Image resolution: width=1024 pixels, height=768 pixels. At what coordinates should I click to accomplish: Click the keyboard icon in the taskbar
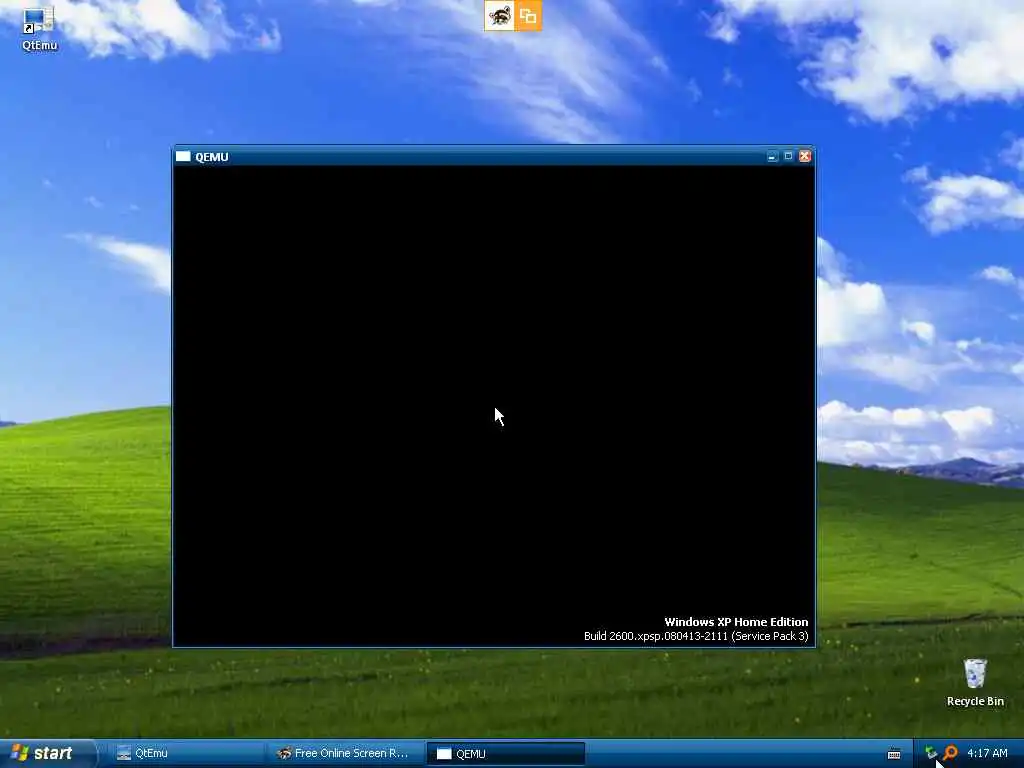tap(894, 754)
